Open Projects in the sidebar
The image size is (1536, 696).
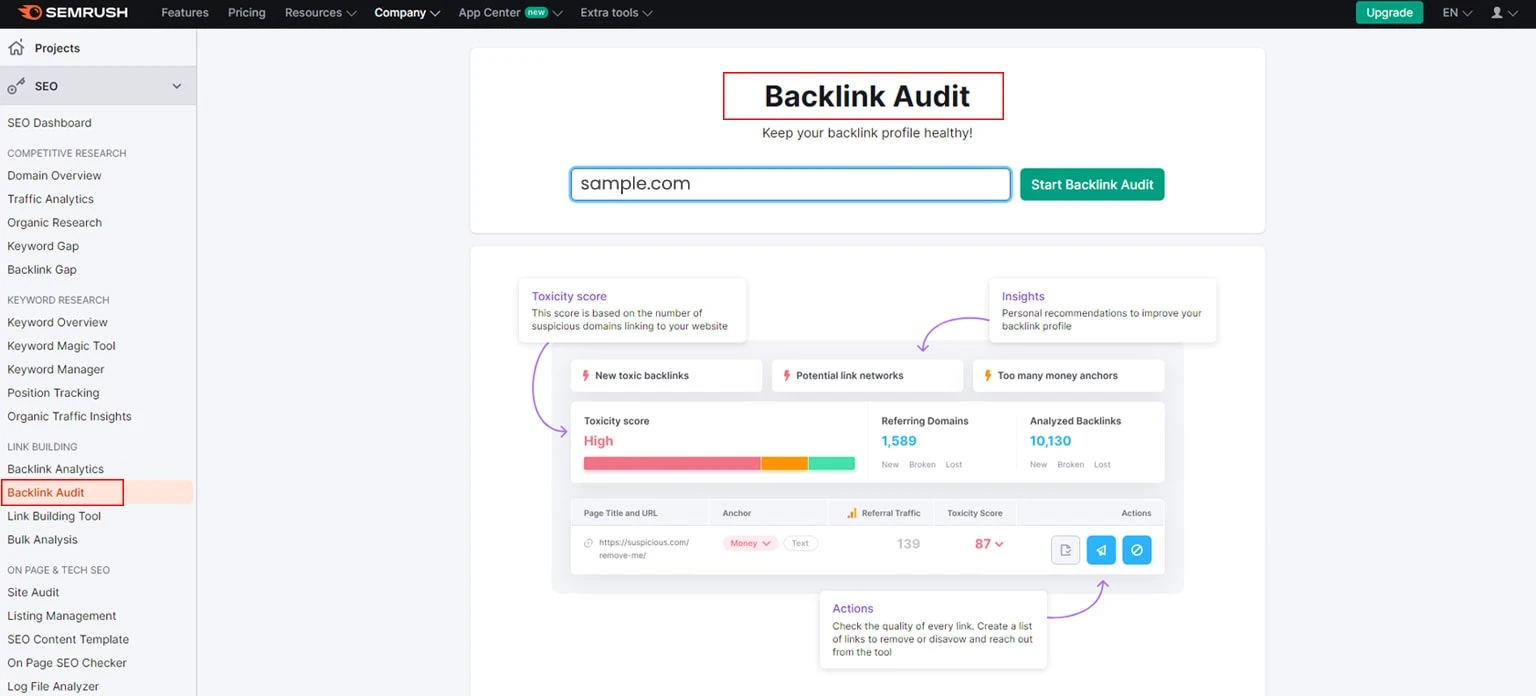57,48
